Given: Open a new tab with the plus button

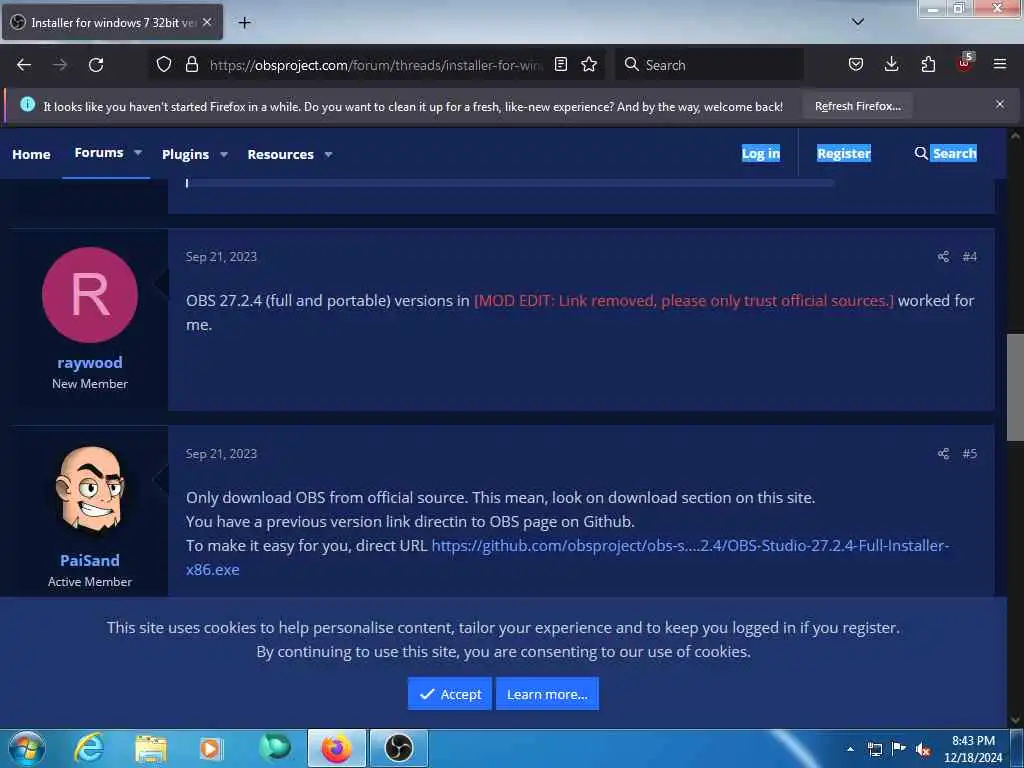Looking at the screenshot, I should point(244,23).
